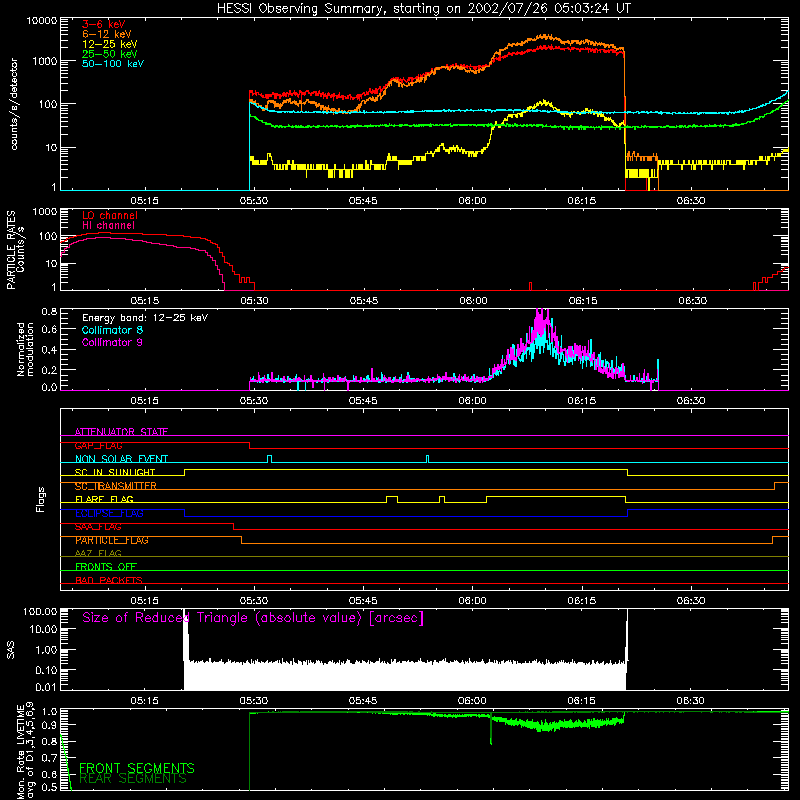Select the NON_SOLAR_EVENT flag label
The image size is (800, 800).
coord(121,459)
